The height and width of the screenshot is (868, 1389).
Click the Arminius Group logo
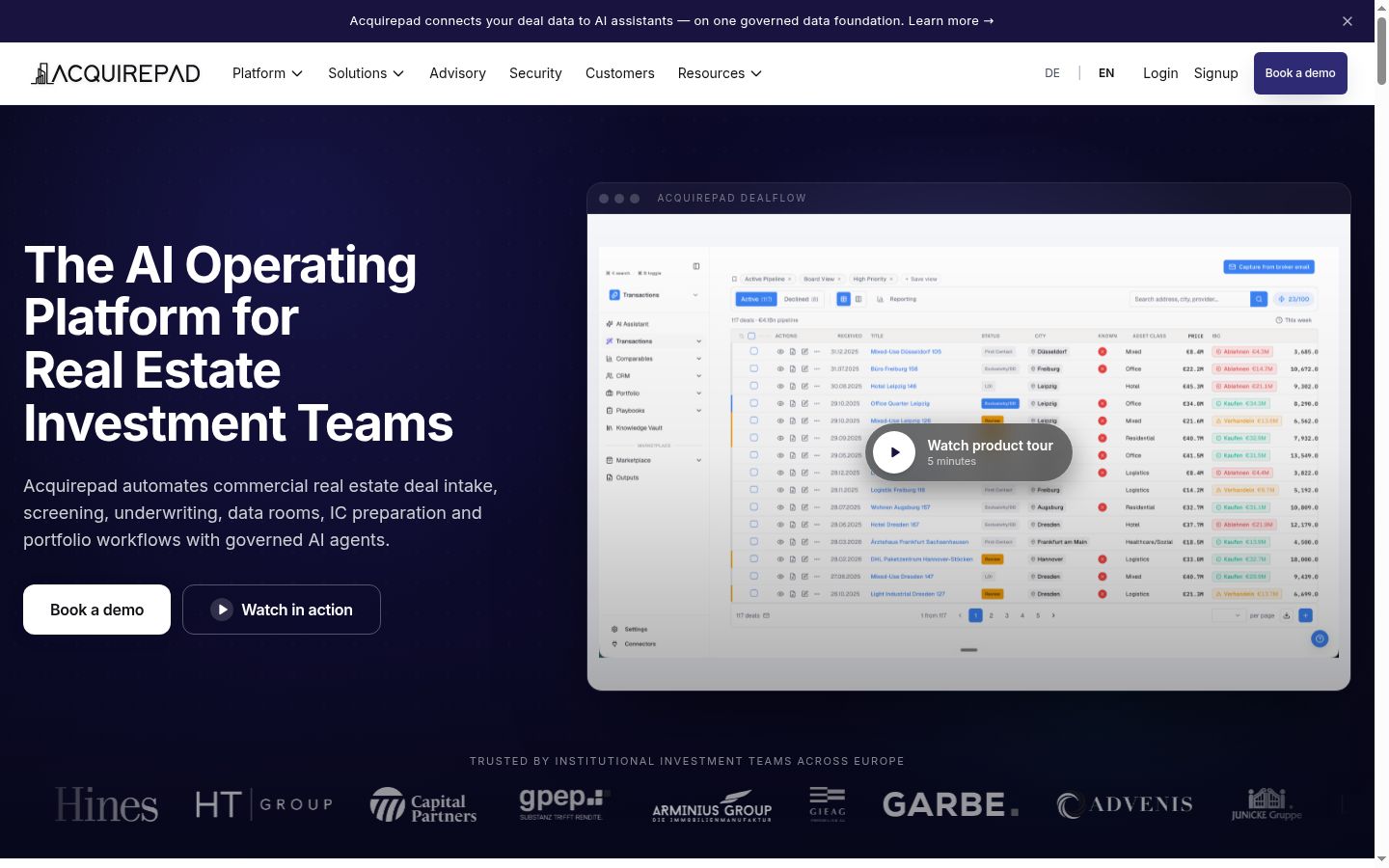tap(712, 806)
